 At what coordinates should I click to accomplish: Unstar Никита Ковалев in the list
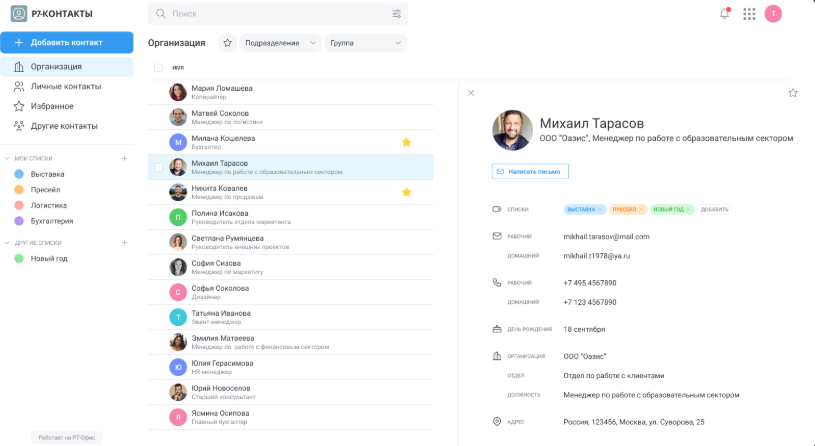click(406, 192)
